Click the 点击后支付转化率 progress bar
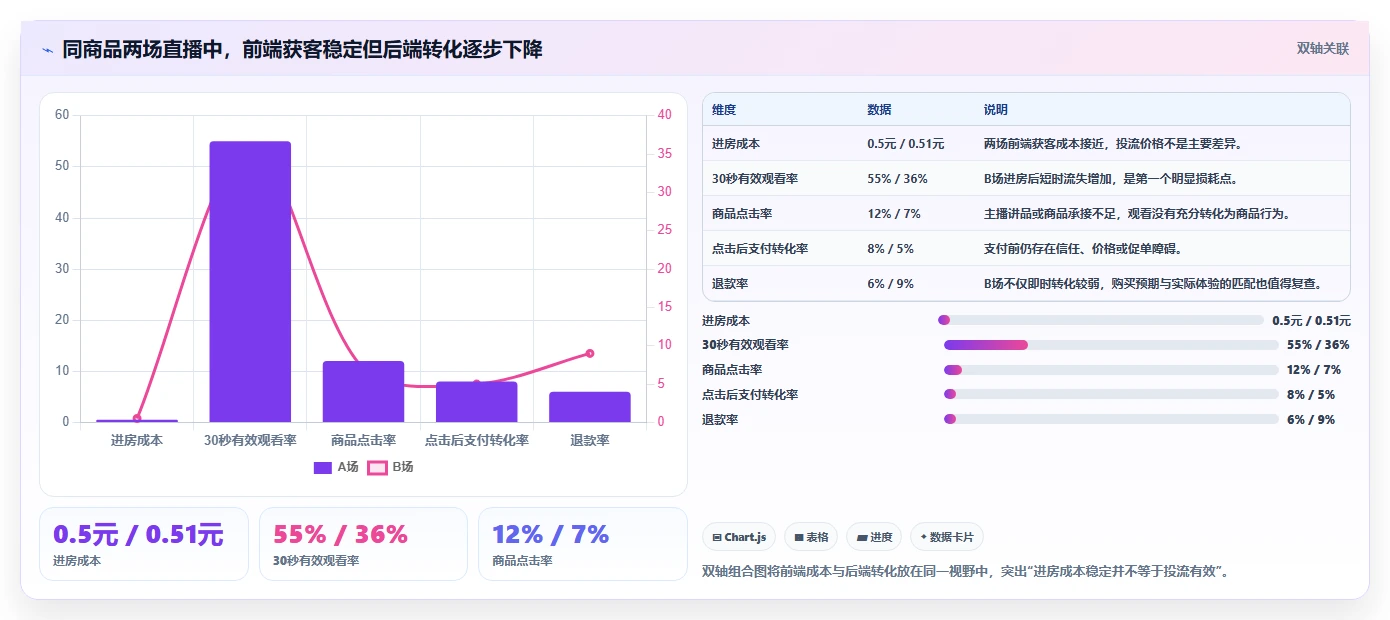1390x620 pixels. pos(1111,394)
